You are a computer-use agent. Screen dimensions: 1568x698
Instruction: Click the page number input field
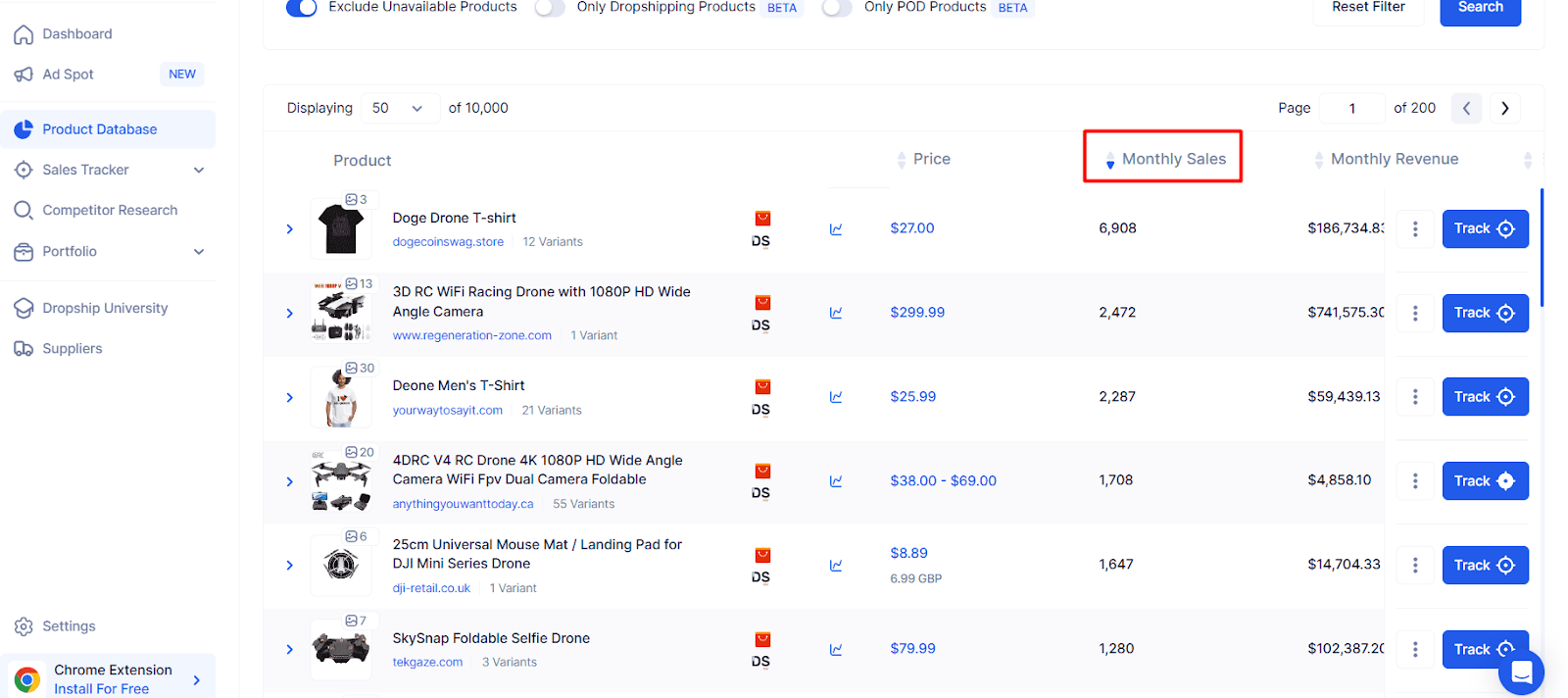1352,108
